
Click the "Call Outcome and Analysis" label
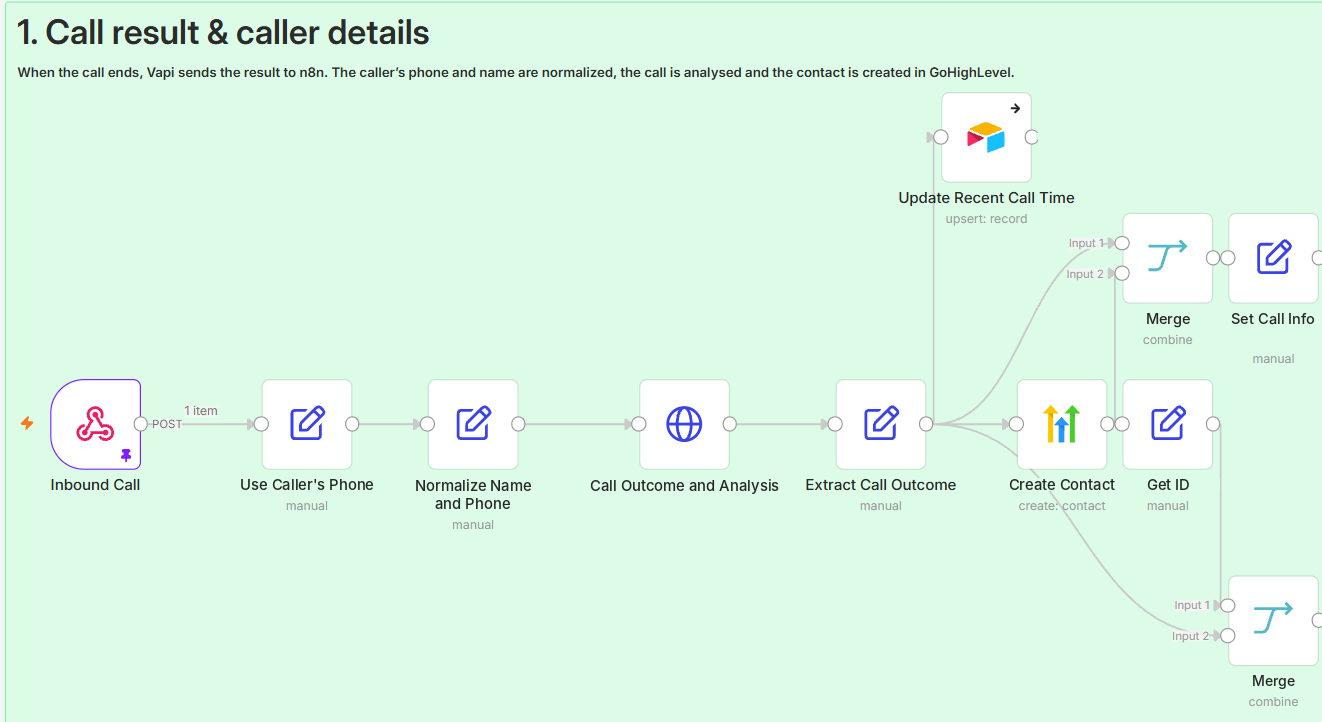[x=684, y=486]
